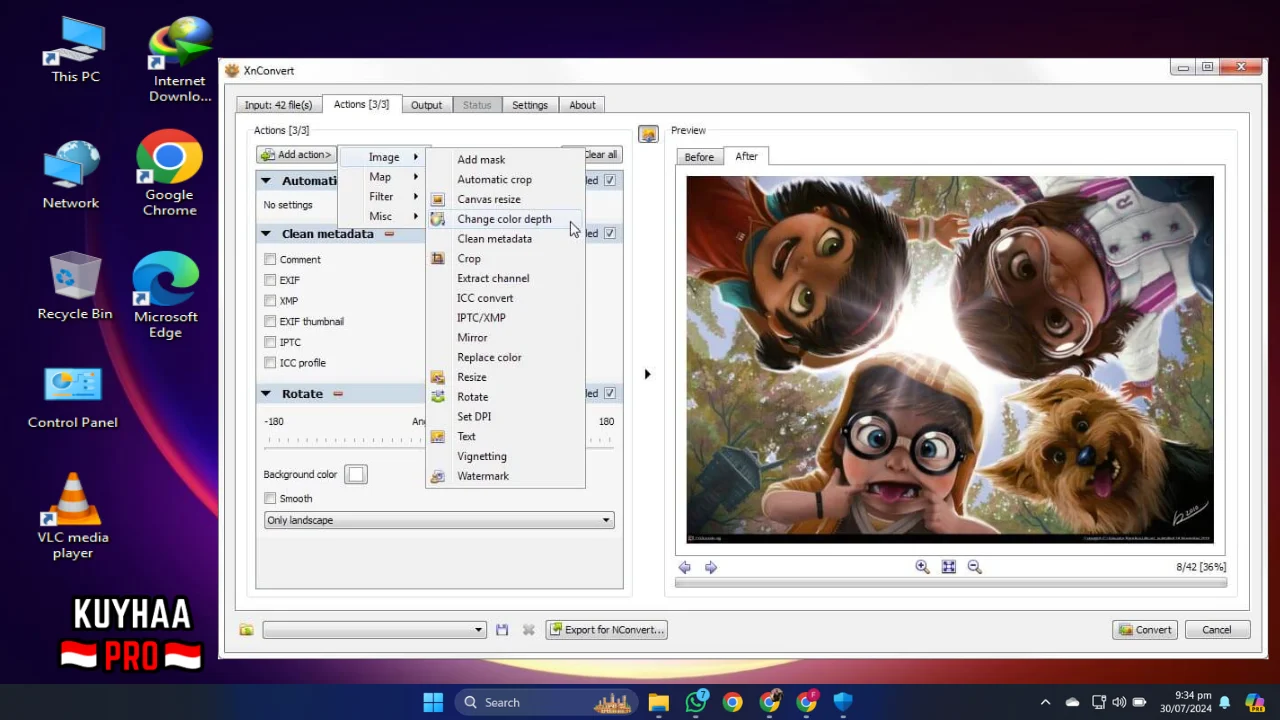
Task: Click the preview toggle icon beside Preview
Action: [648, 134]
